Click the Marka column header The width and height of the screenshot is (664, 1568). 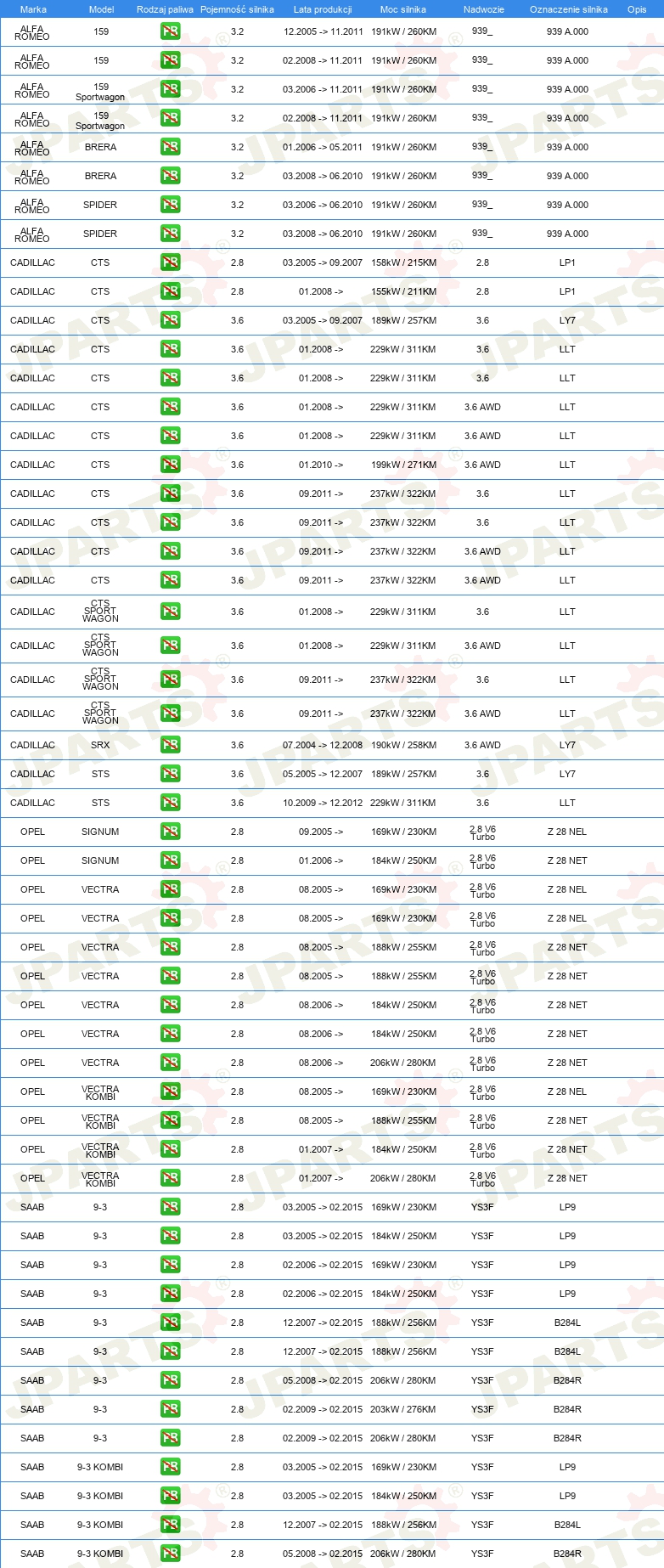33,9
